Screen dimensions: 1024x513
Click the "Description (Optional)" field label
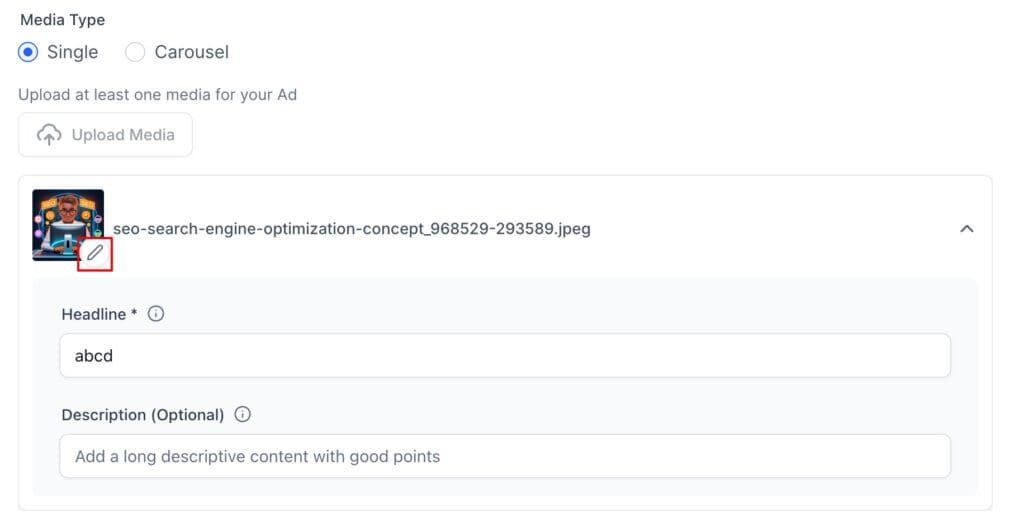(143, 415)
